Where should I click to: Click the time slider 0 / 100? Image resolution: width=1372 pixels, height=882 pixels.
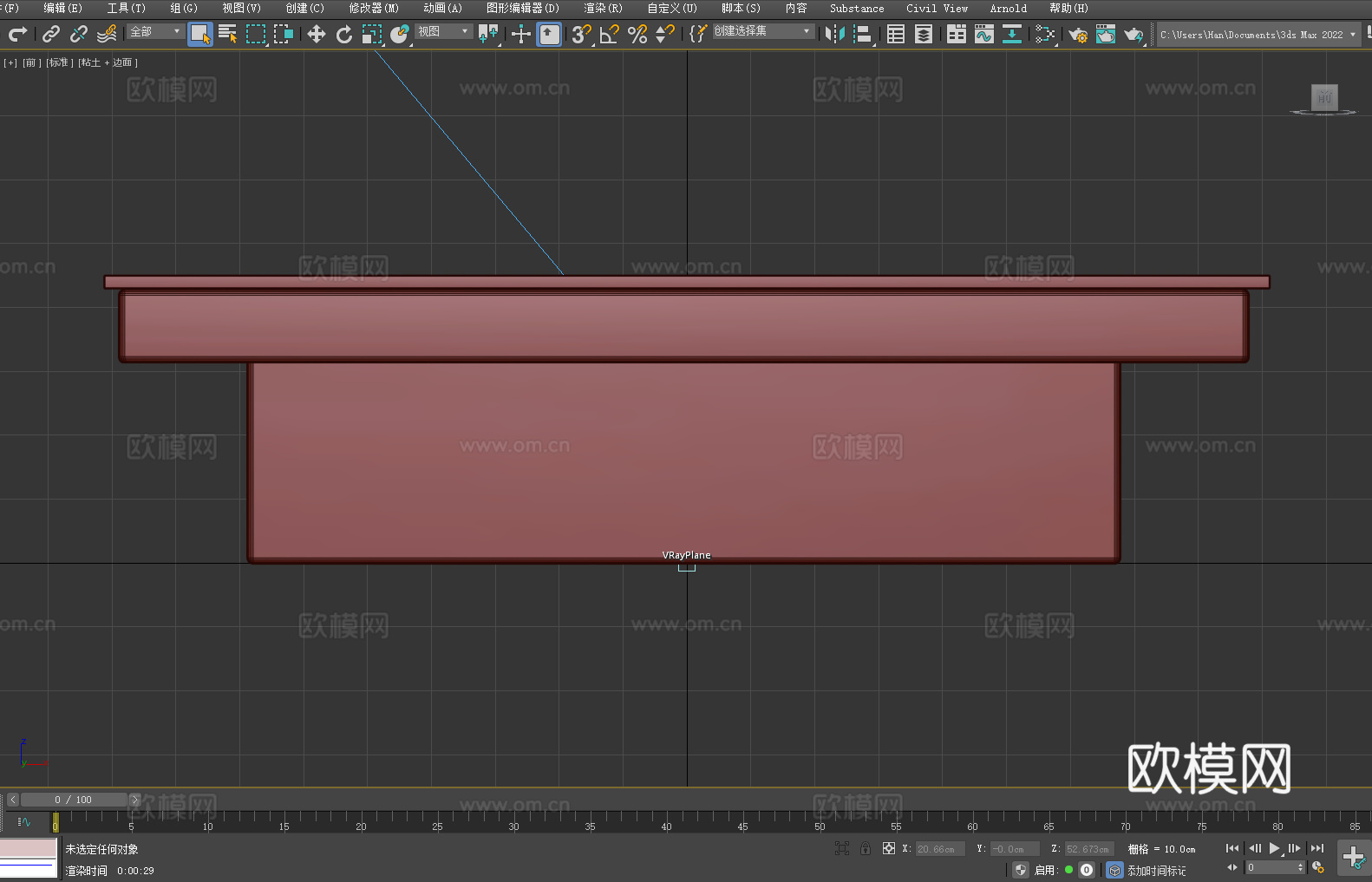coord(74,800)
